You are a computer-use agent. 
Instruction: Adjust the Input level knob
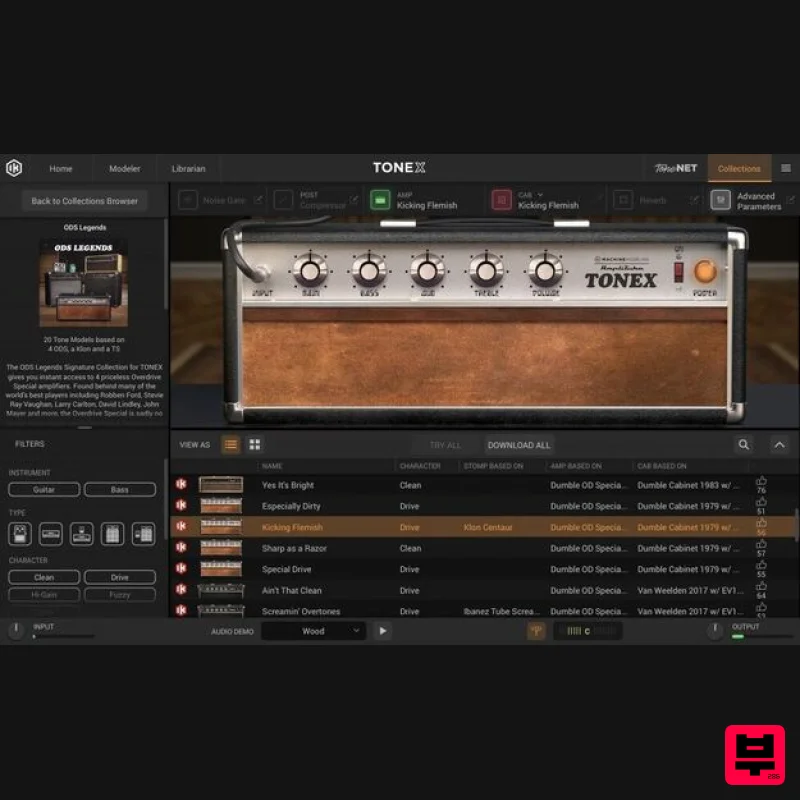click(x=16, y=629)
